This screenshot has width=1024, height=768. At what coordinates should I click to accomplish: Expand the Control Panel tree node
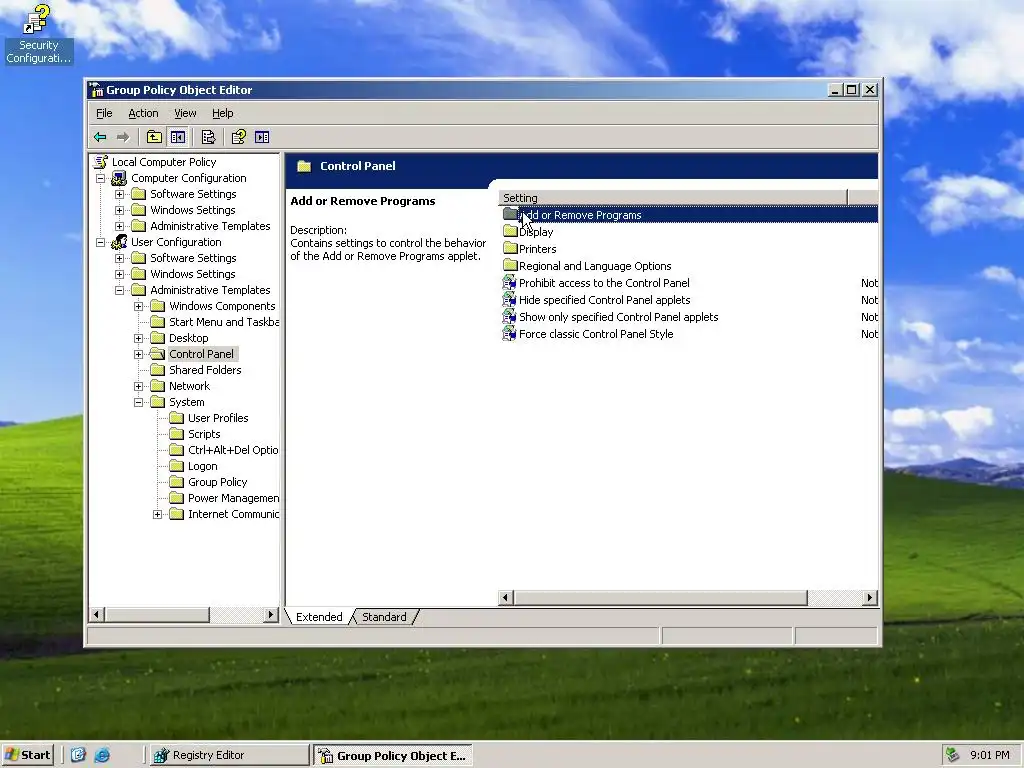[138, 354]
